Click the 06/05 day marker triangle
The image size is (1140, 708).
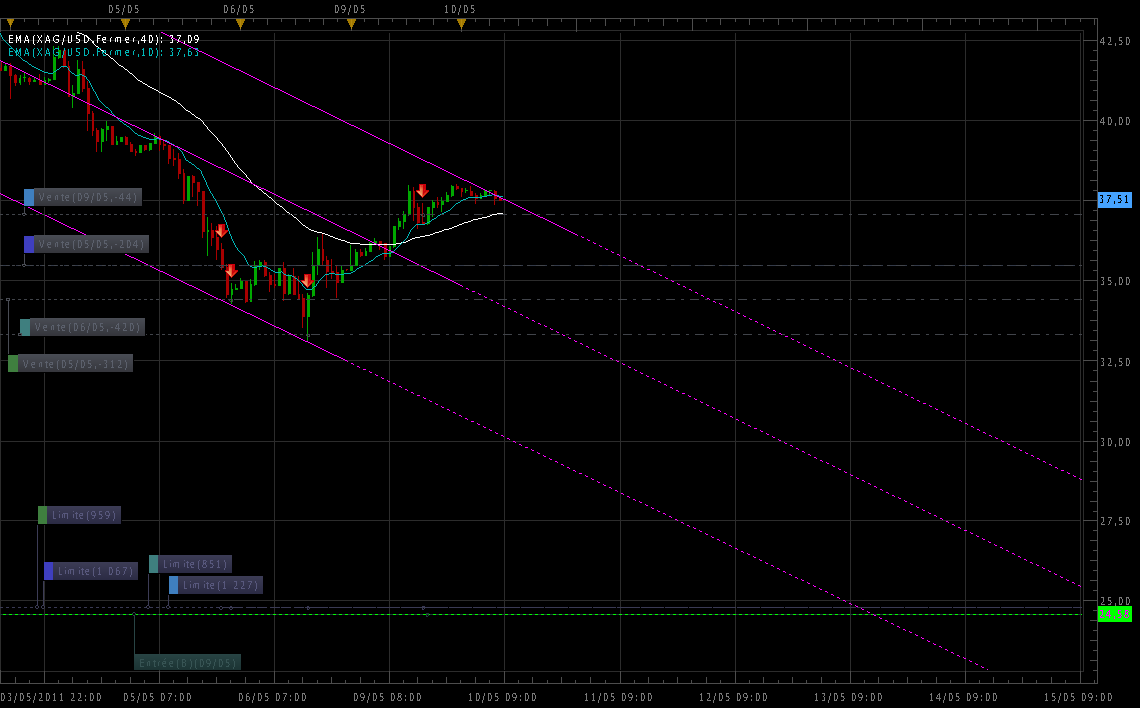point(240,24)
